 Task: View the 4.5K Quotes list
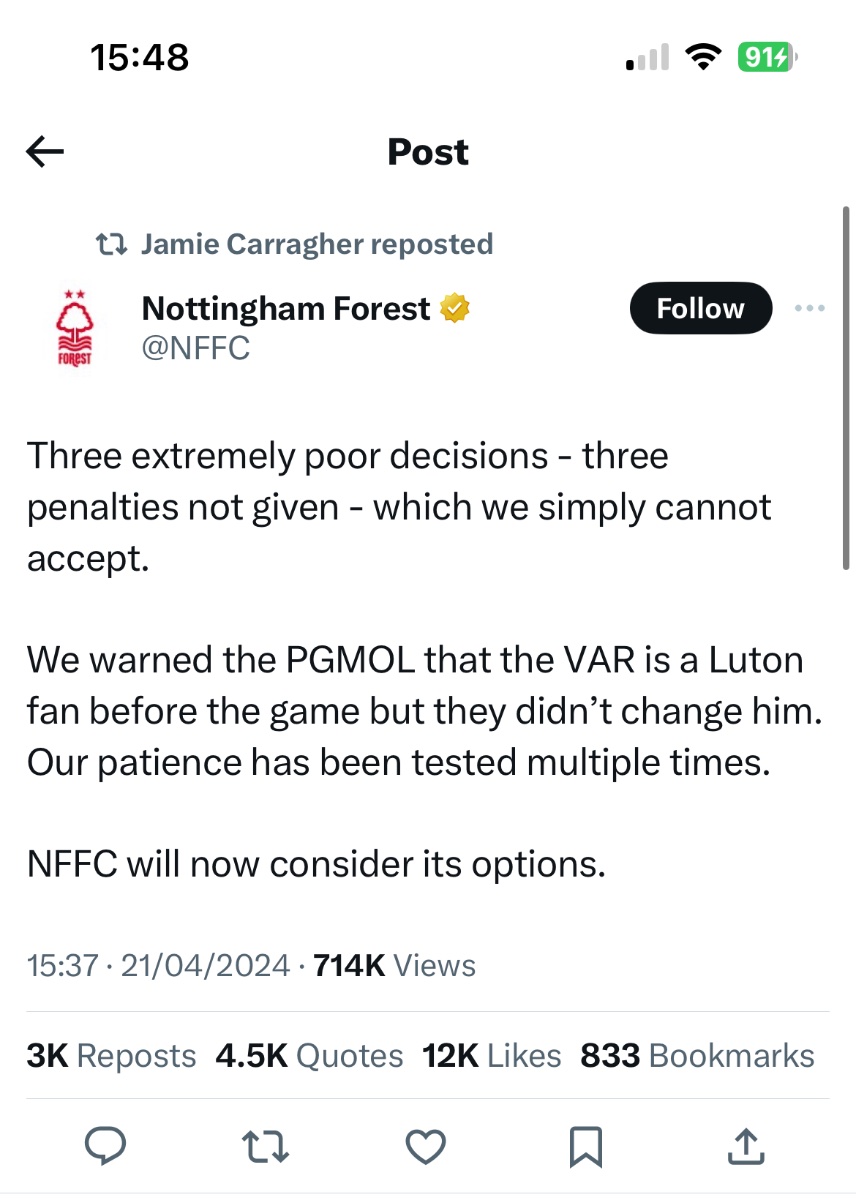pos(309,1056)
